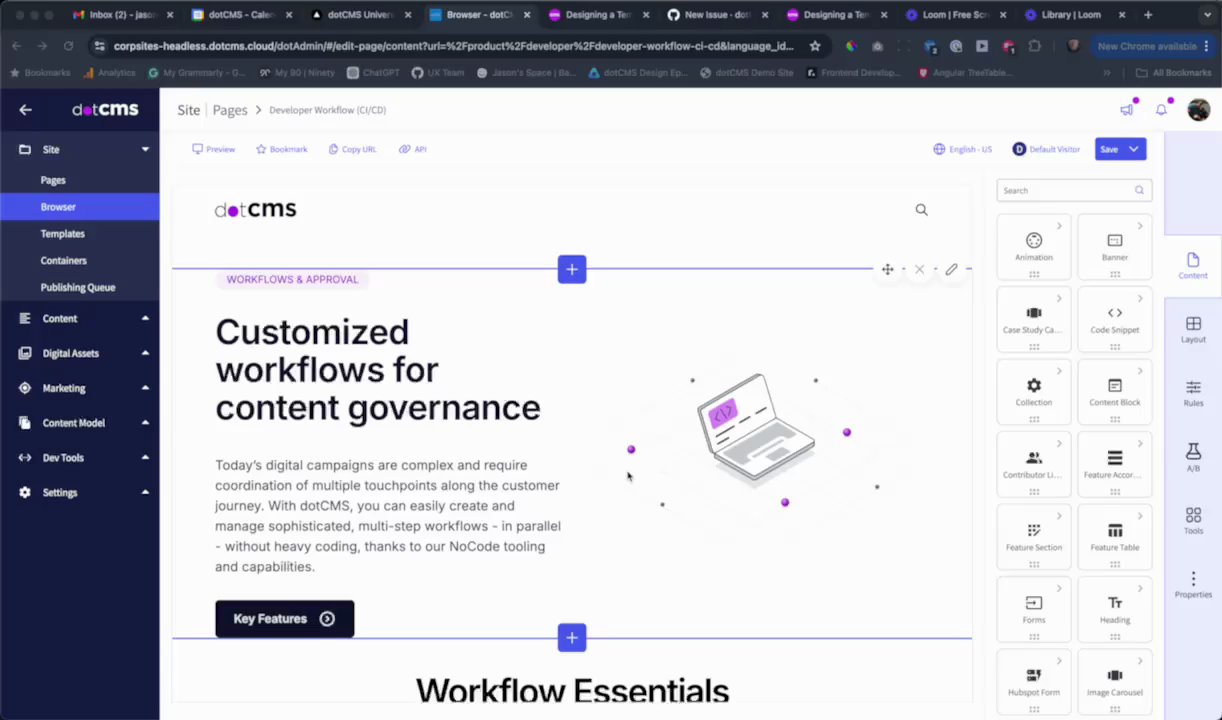The height and width of the screenshot is (720, 1222).
Task: Remove the section with the X icon
Action: pyautogui.click(x=919, y=269)
